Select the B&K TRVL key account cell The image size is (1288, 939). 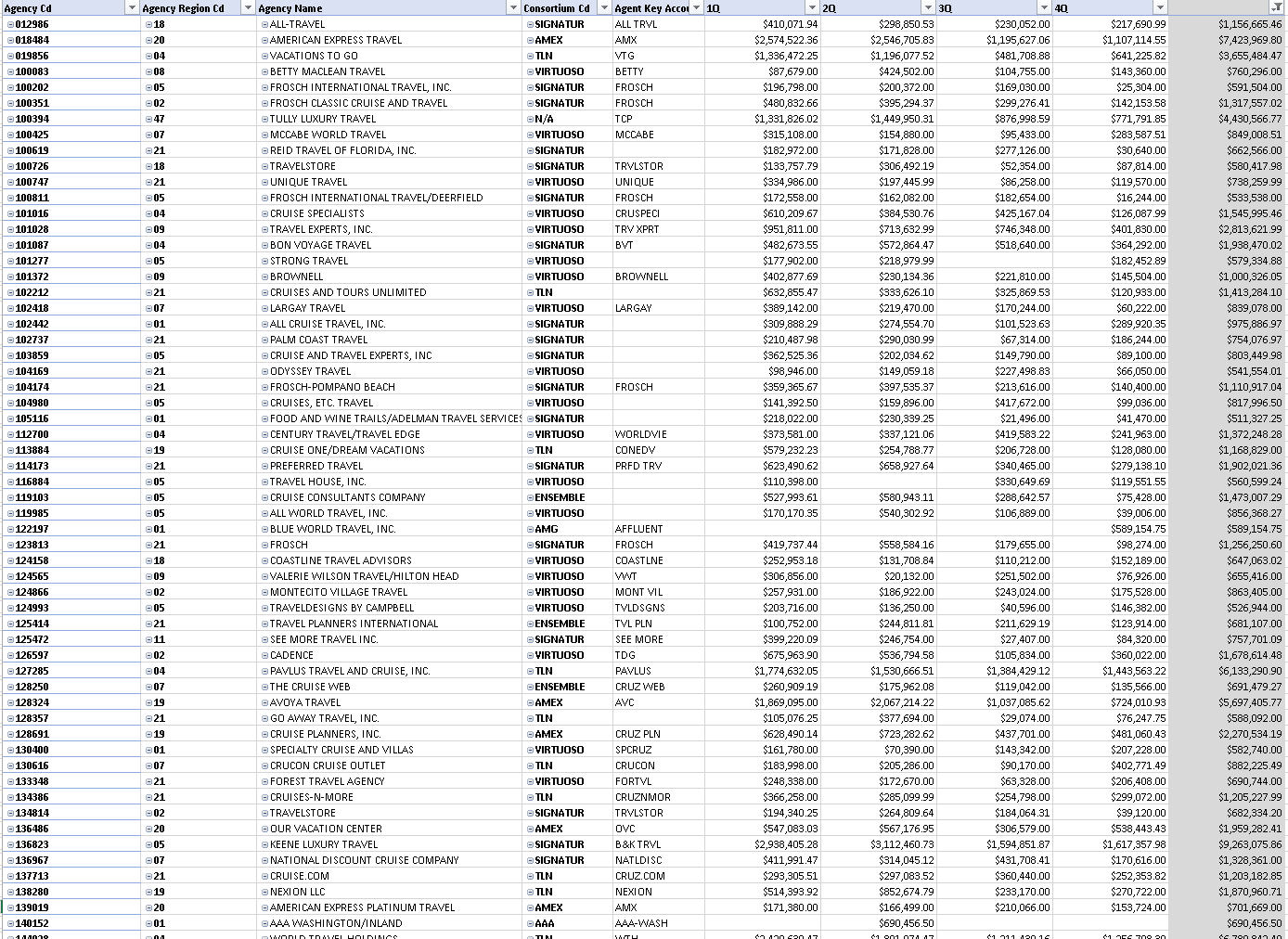659,844
